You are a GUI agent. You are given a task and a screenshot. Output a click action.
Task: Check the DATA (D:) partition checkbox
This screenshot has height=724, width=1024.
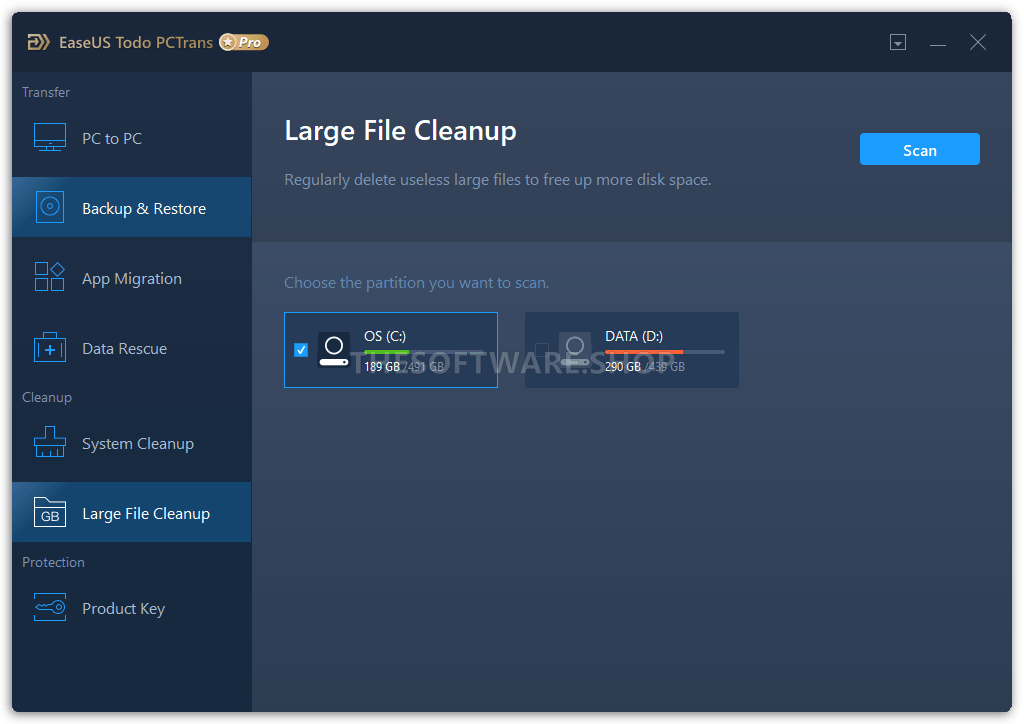[541, 350]
